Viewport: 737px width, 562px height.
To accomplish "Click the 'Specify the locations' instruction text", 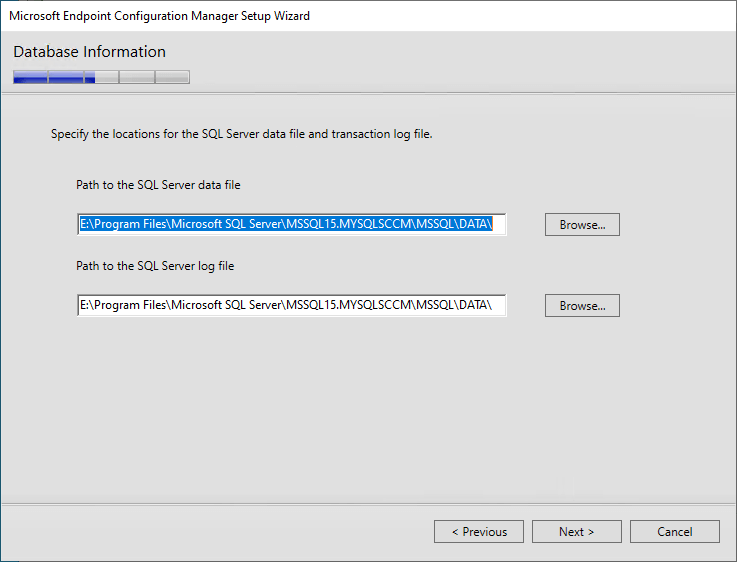I will (242, 134).
